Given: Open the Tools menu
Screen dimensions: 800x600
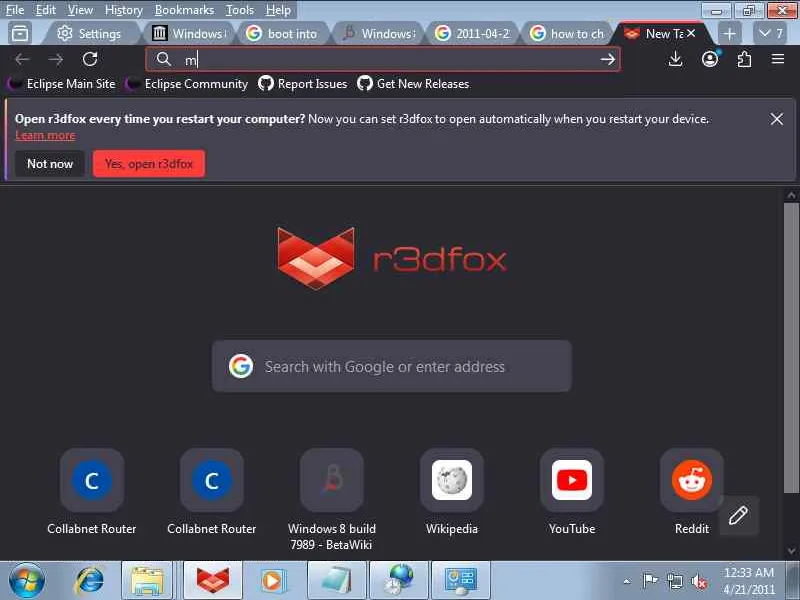Looking at the screenshot, I should (x=239, y=10).
